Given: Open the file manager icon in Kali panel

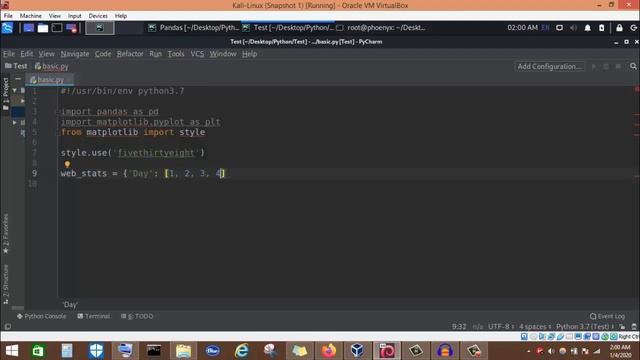Looking at the screenshot, I should point(43,28).
